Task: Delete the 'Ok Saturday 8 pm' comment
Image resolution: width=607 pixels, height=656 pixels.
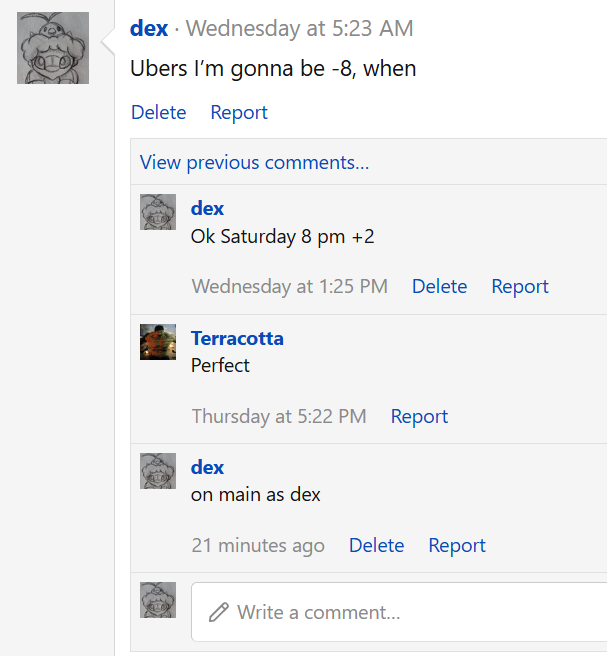Action: click(440, 286)
